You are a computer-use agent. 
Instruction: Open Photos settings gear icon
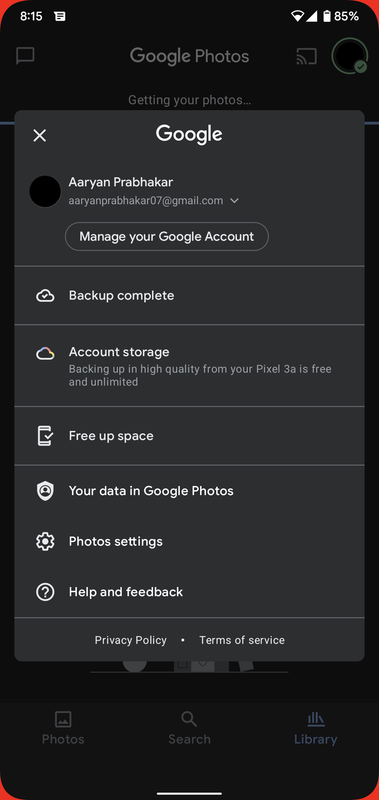point(45,541)
